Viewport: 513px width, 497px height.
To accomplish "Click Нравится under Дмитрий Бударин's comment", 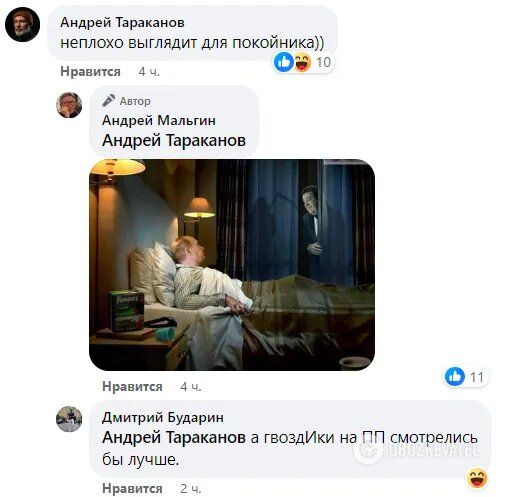I will (132, 489).
